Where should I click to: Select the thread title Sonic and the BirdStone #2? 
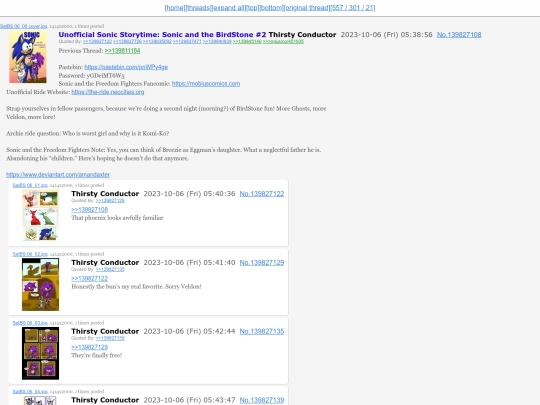click(x=162, y=34)
